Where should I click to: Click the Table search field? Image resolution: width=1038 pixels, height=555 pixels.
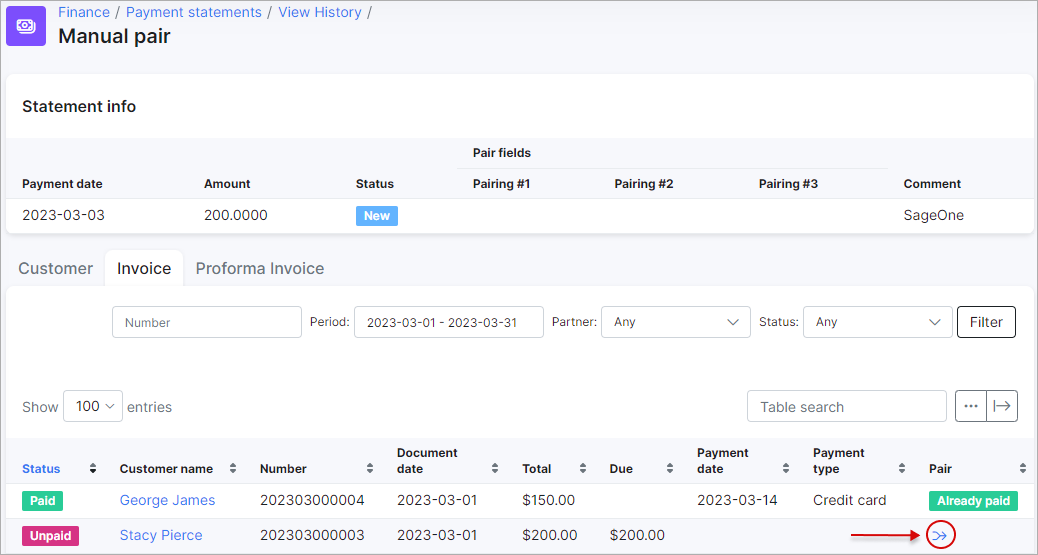pos(846,406)
